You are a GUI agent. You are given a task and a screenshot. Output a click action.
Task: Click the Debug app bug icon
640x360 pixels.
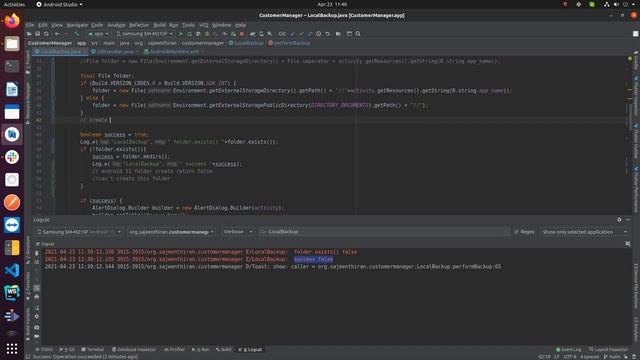[207, 34]
